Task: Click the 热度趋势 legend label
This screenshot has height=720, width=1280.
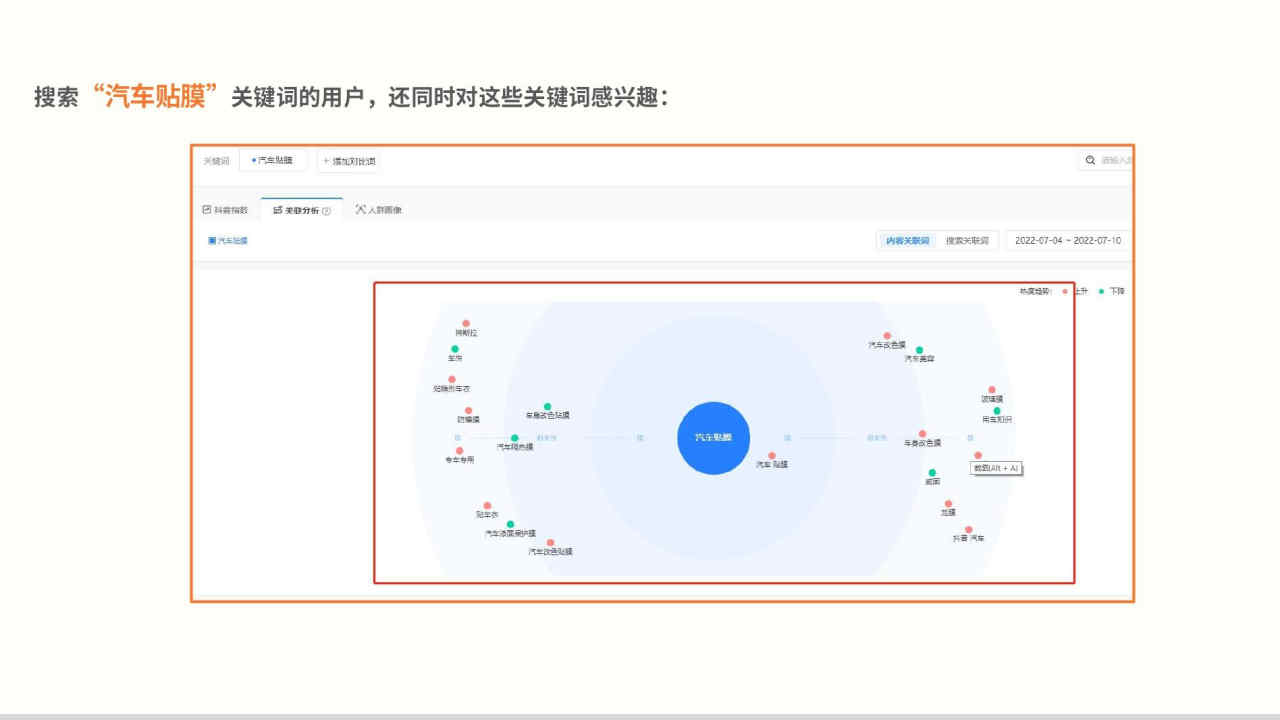Action: (x=1036, y=291)
